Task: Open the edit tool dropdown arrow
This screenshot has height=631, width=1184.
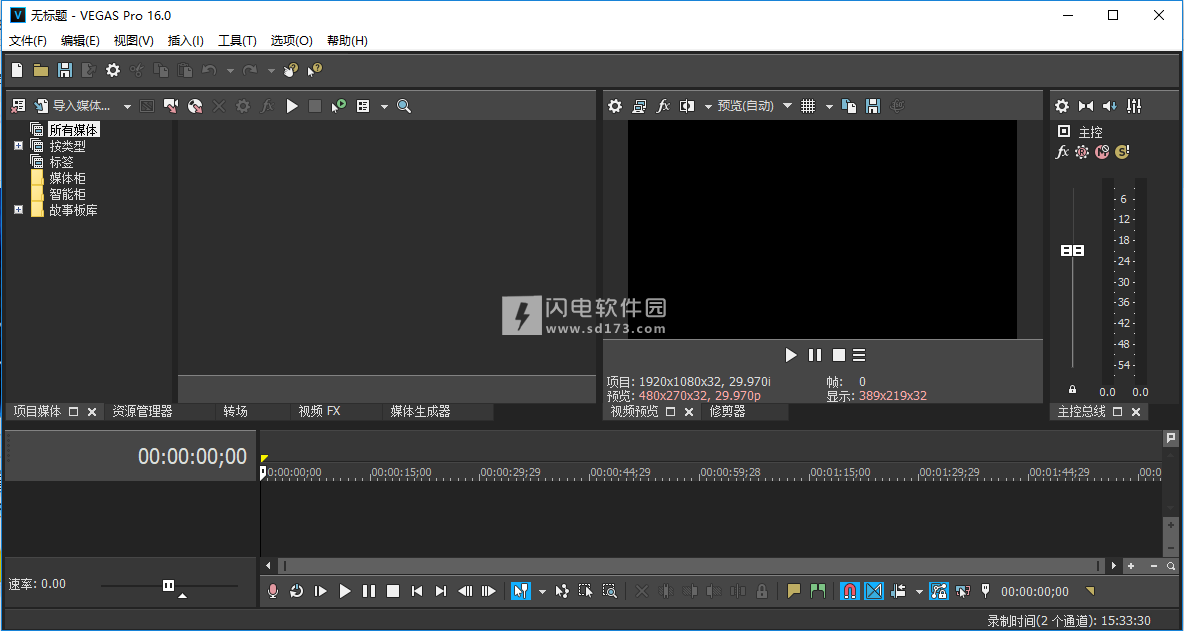Action: point(541,591)
